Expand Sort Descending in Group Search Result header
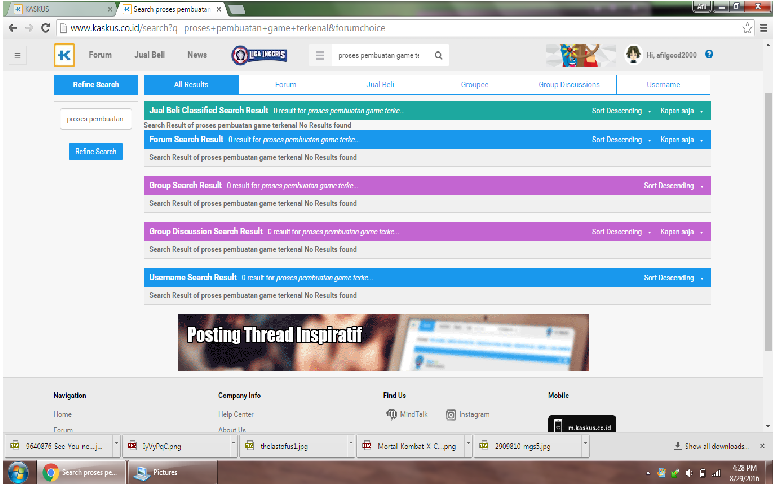Image resolution: width=776 pixels, height=484 pixels. (673, 186)
